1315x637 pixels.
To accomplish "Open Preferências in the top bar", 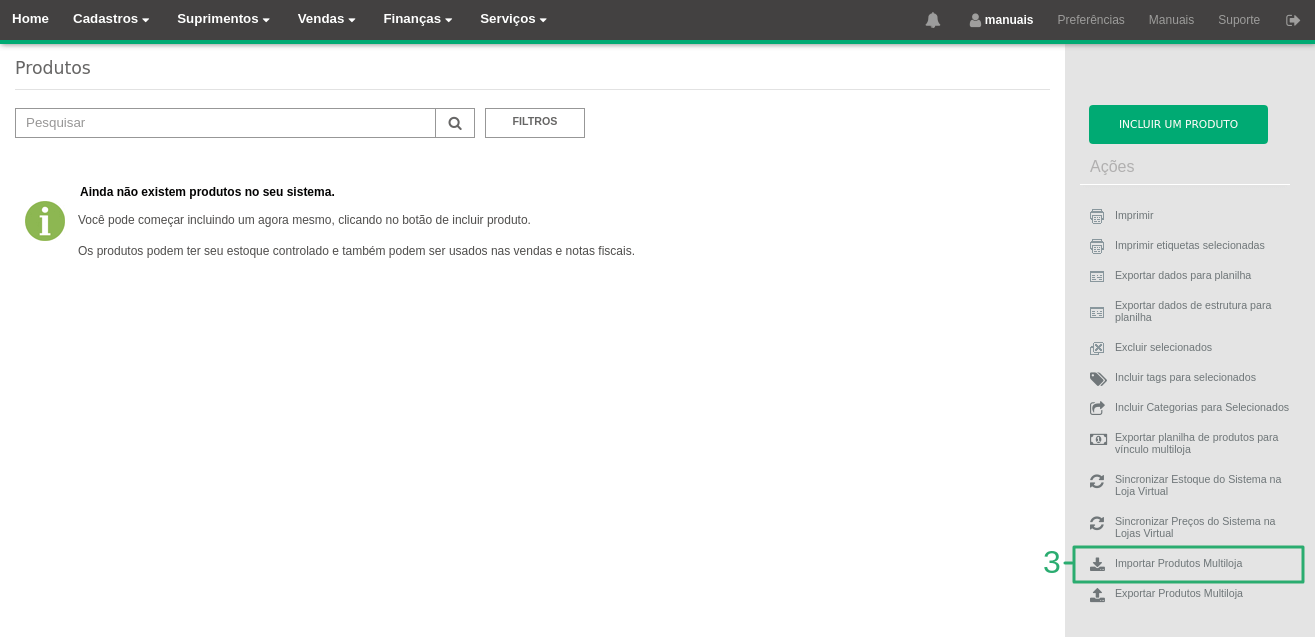I will pos(1090,20).
